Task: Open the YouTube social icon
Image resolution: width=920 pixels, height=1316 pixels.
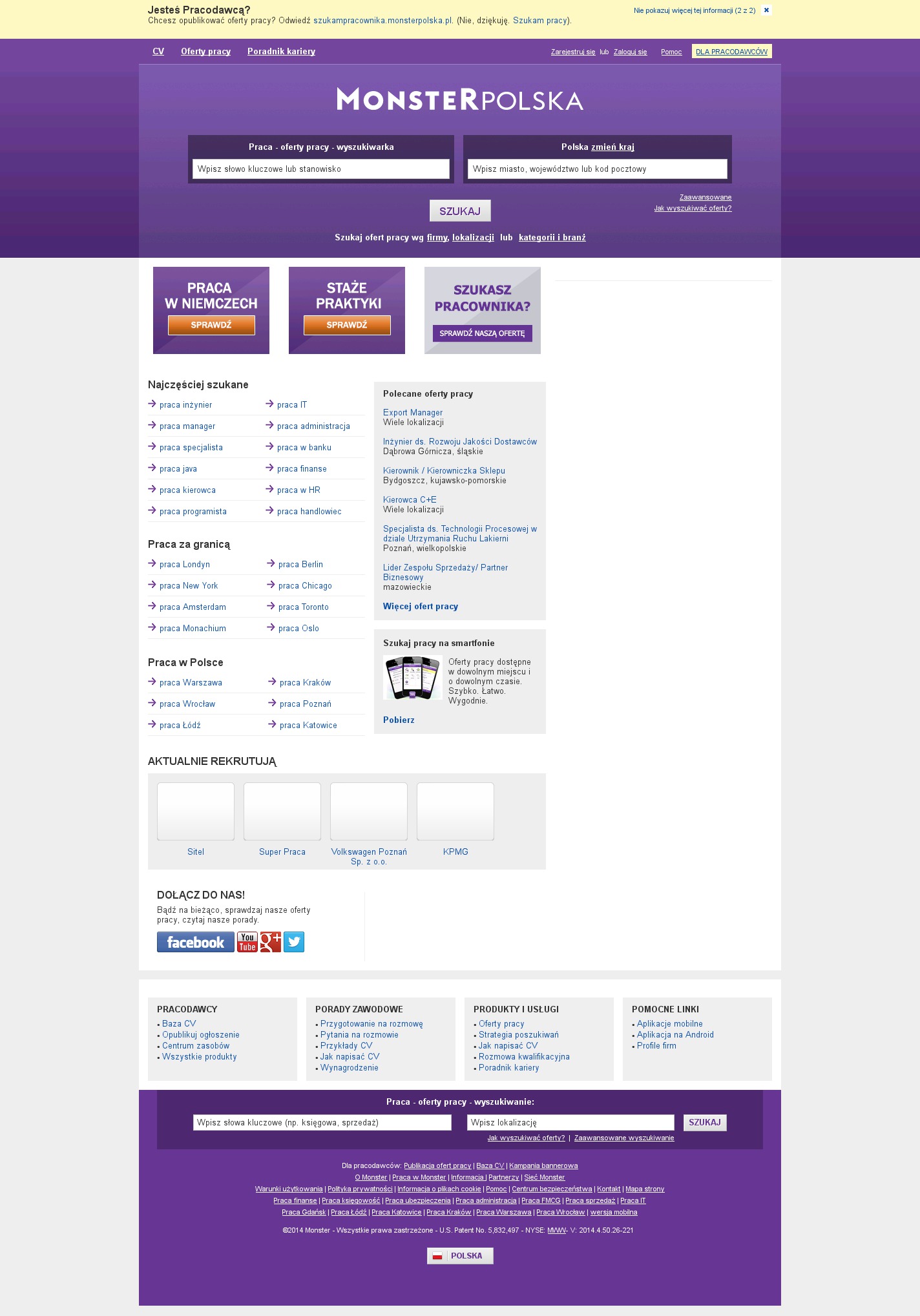Action: click(247, 942)
